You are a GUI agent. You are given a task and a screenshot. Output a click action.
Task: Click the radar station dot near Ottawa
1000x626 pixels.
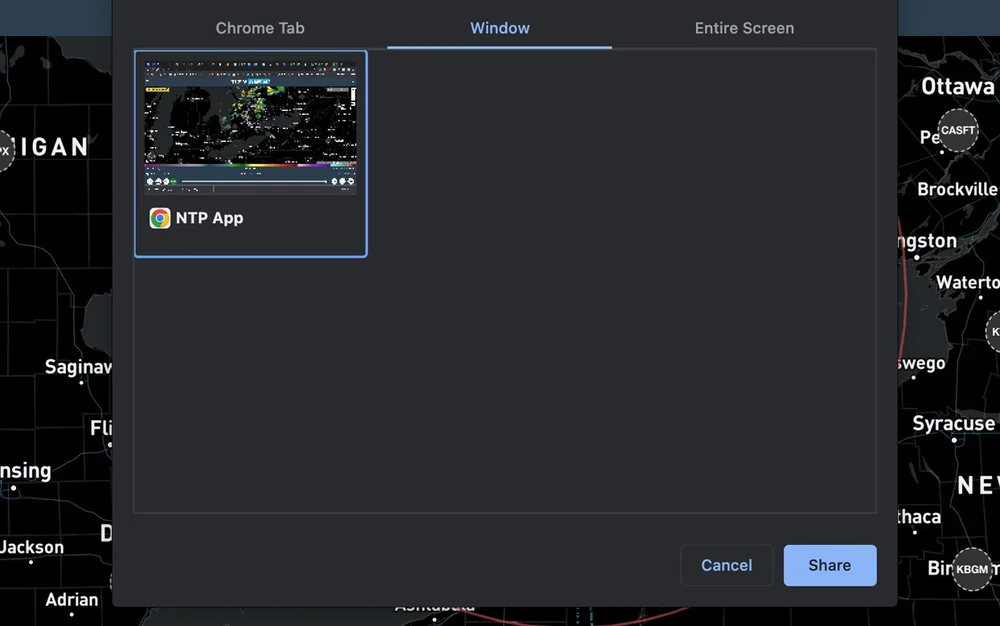[x=942, y=153]
